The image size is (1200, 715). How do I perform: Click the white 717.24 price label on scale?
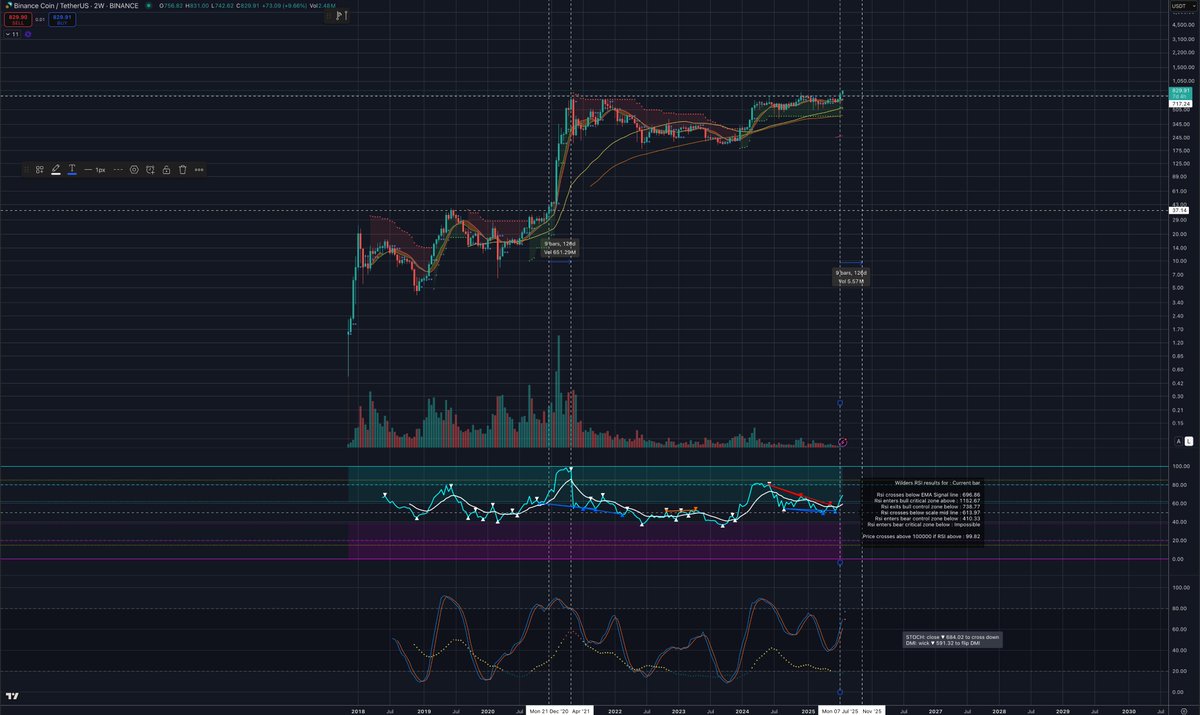[1180, 103]
